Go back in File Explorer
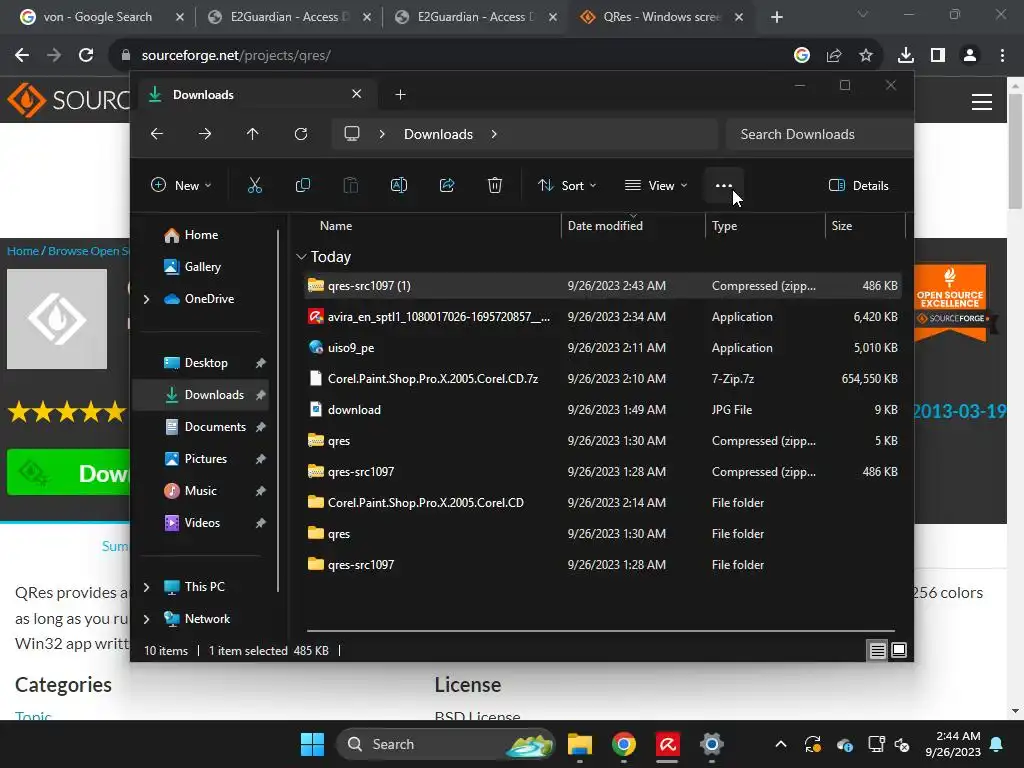1024x768 pixels. pyautogui.click(x=157, y=134)
